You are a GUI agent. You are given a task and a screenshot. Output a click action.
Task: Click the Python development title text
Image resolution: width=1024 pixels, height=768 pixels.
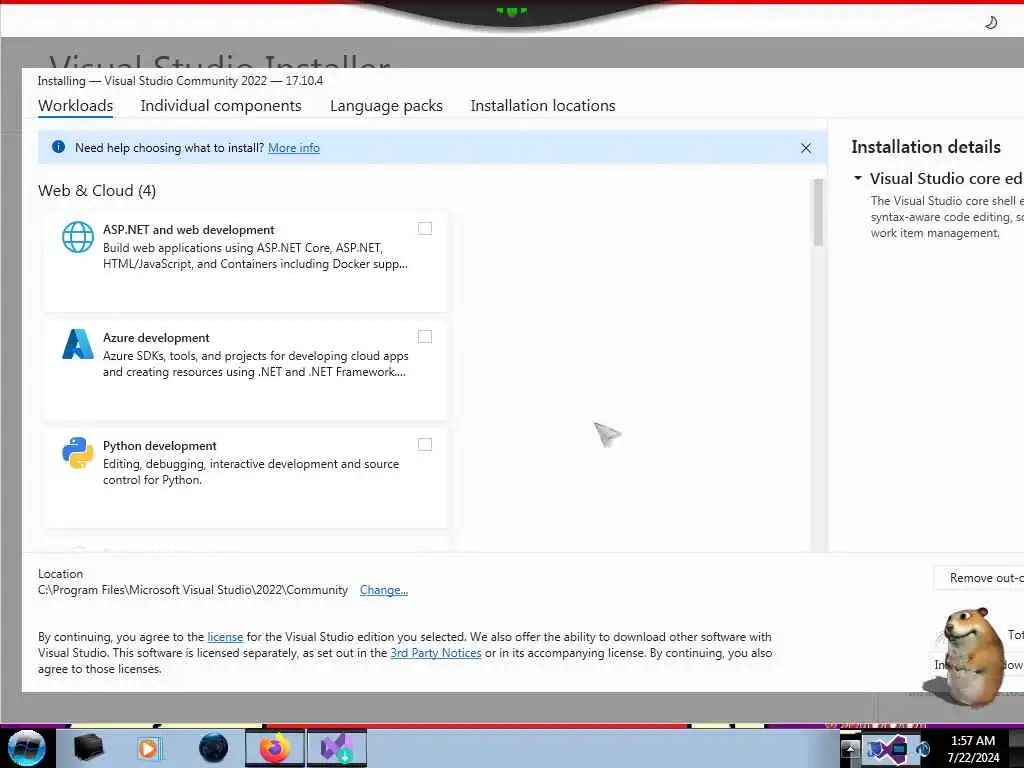pos(159,446)
